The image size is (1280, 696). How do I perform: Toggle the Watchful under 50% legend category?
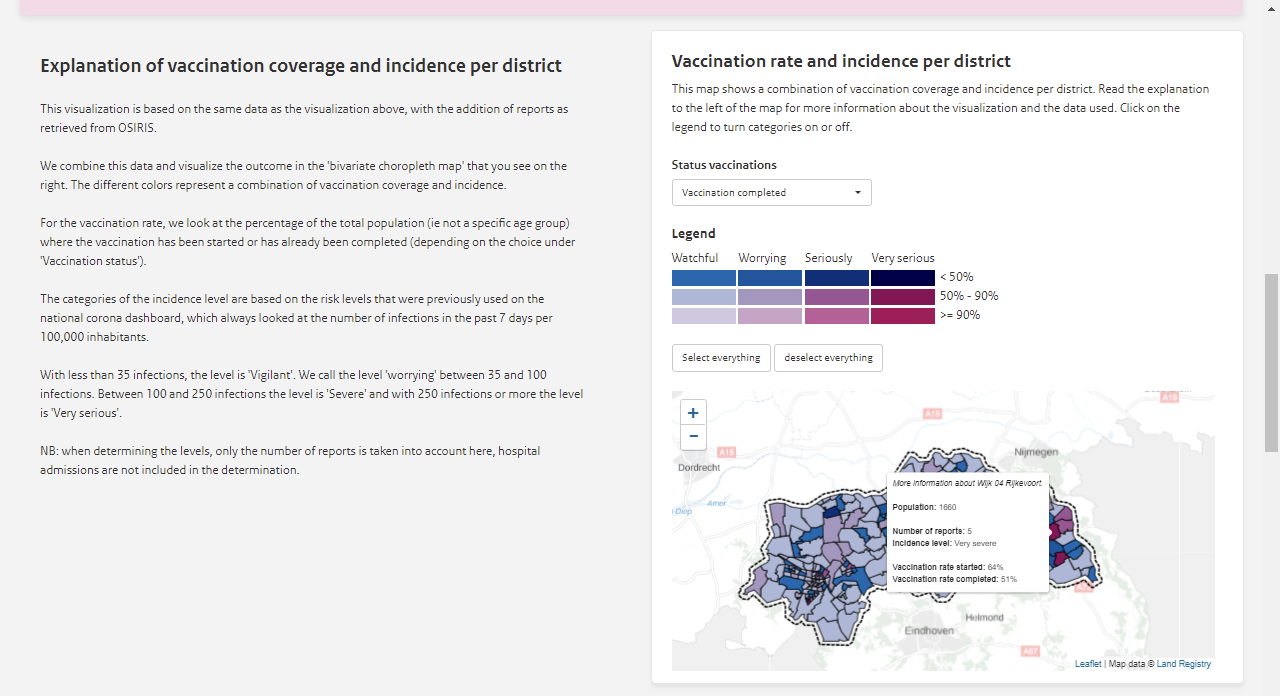point(702,277)
